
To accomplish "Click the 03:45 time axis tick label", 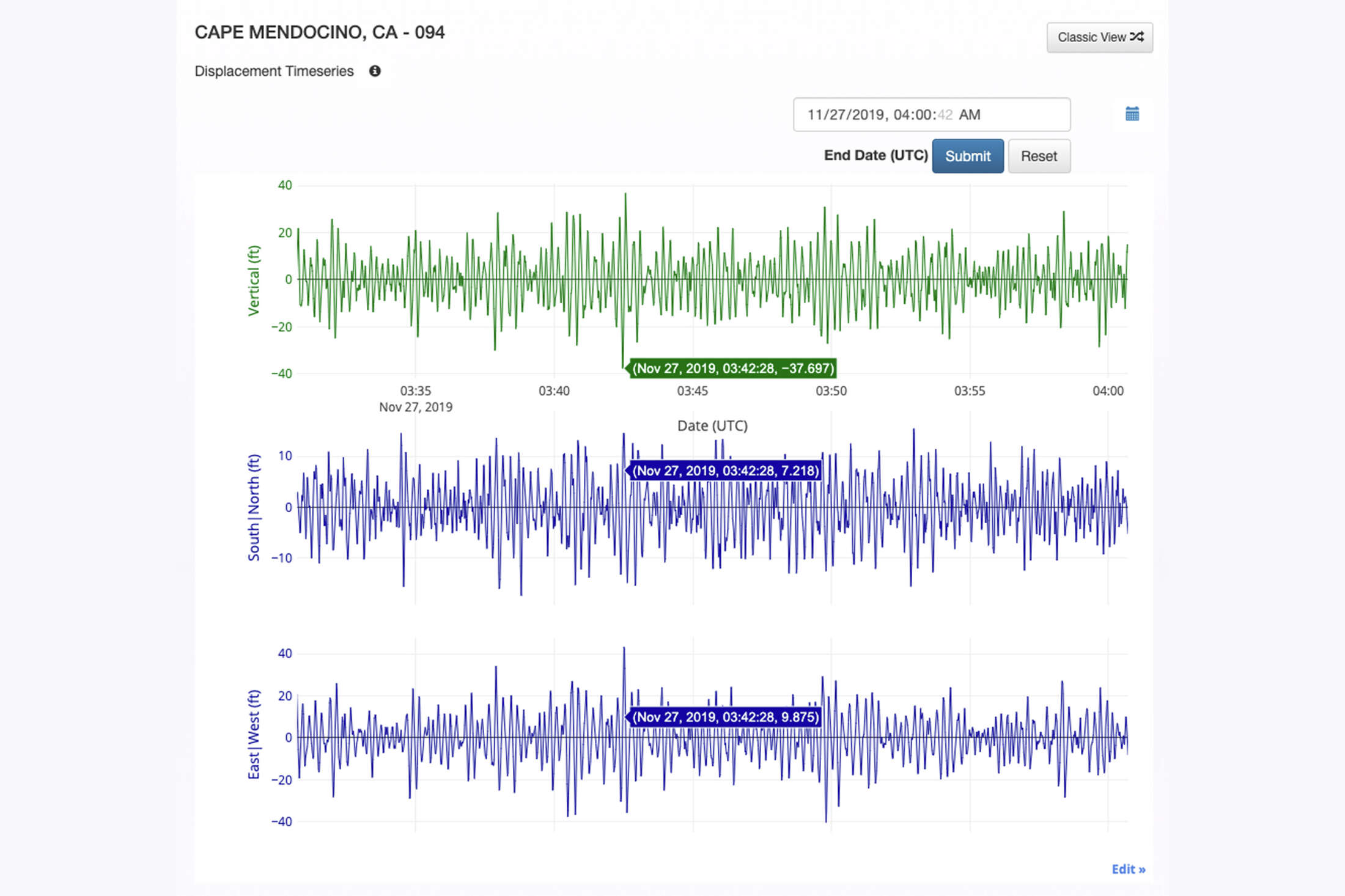I will [x=692, y=391].
